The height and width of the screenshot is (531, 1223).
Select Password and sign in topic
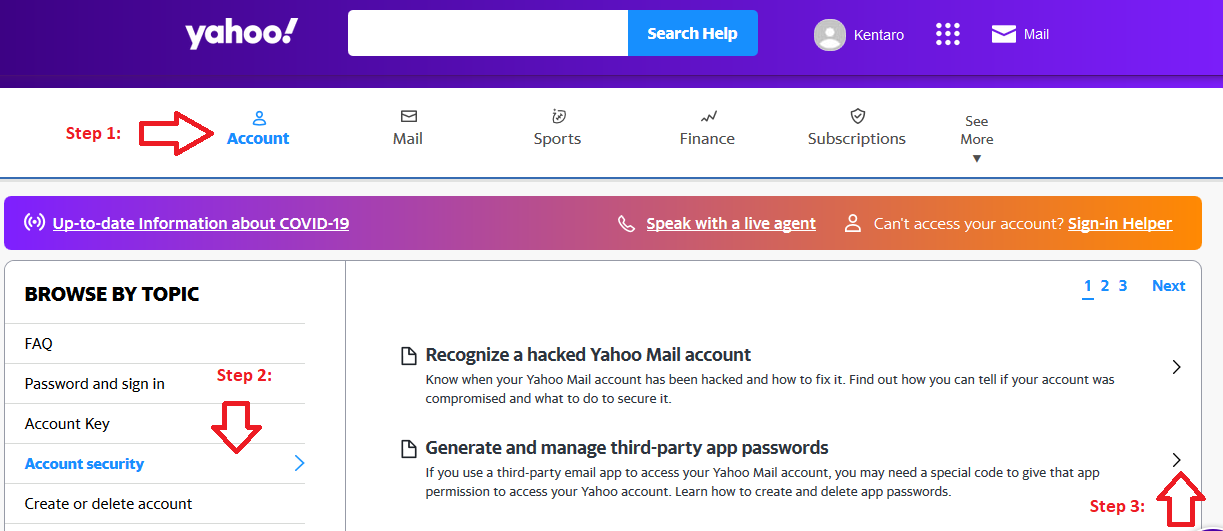[x=95, y=383]
